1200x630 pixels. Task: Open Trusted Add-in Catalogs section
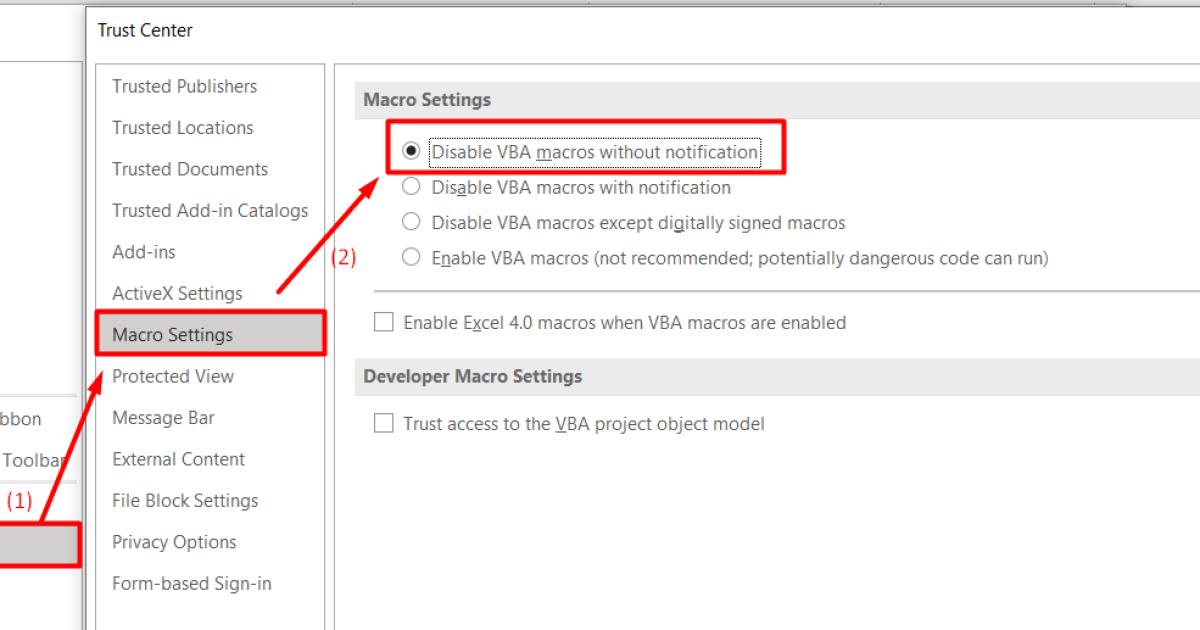coord(210,211)
